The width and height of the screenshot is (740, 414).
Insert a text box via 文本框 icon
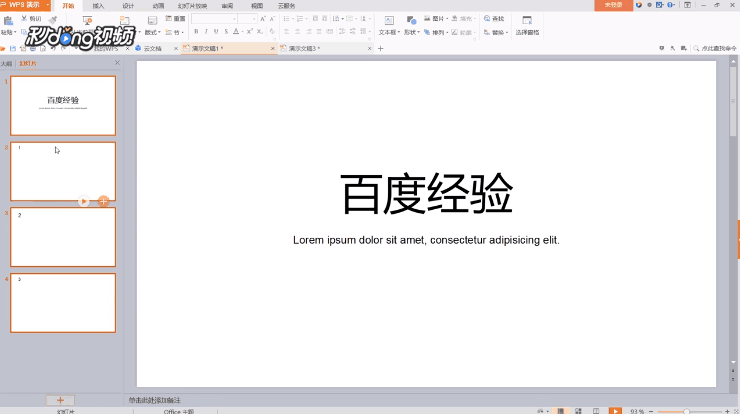[389, 20]
